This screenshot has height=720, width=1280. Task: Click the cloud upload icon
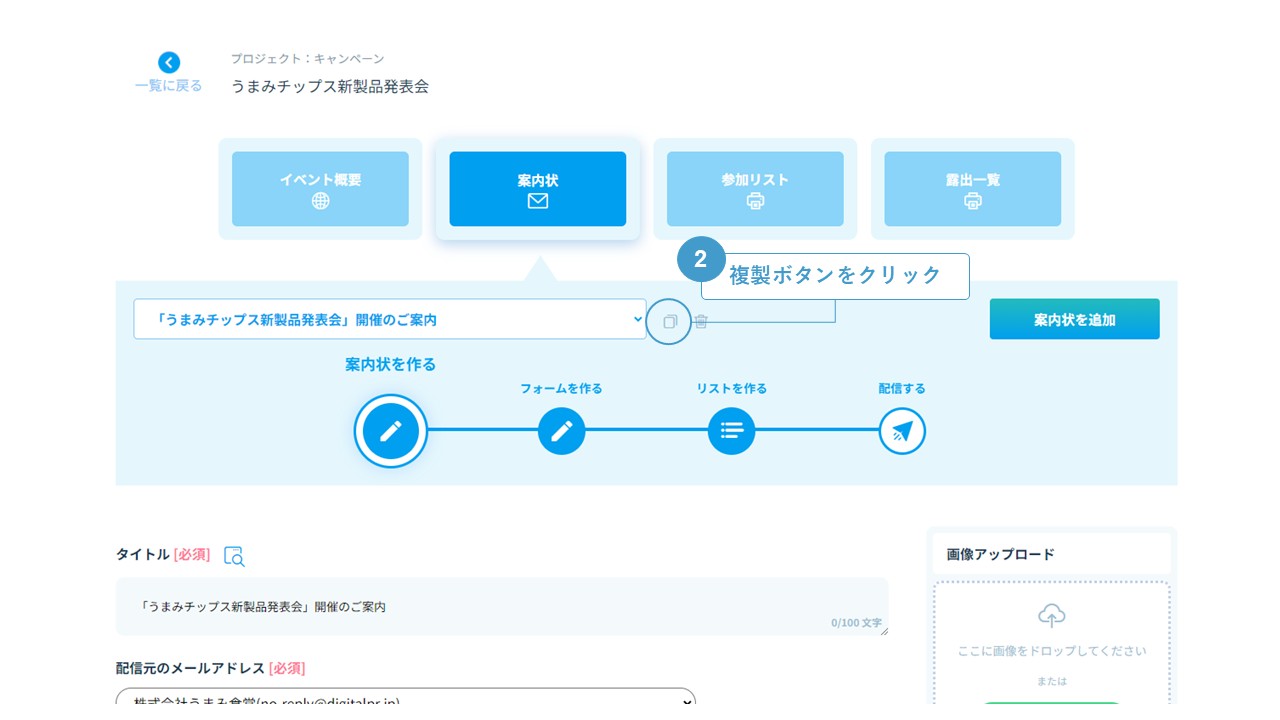(x=1051, y=615)
